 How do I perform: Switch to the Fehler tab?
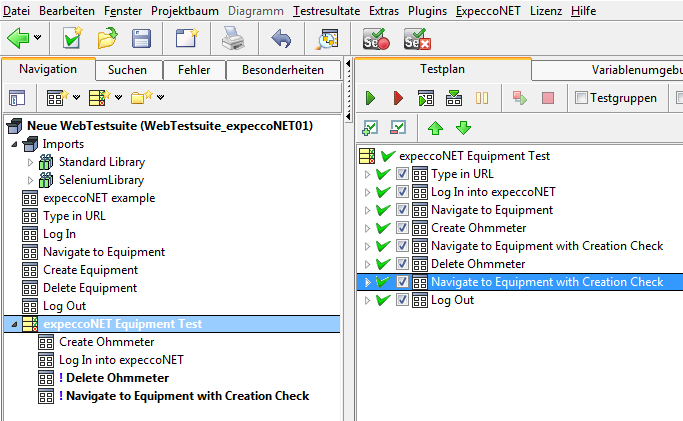click(194, 70)
